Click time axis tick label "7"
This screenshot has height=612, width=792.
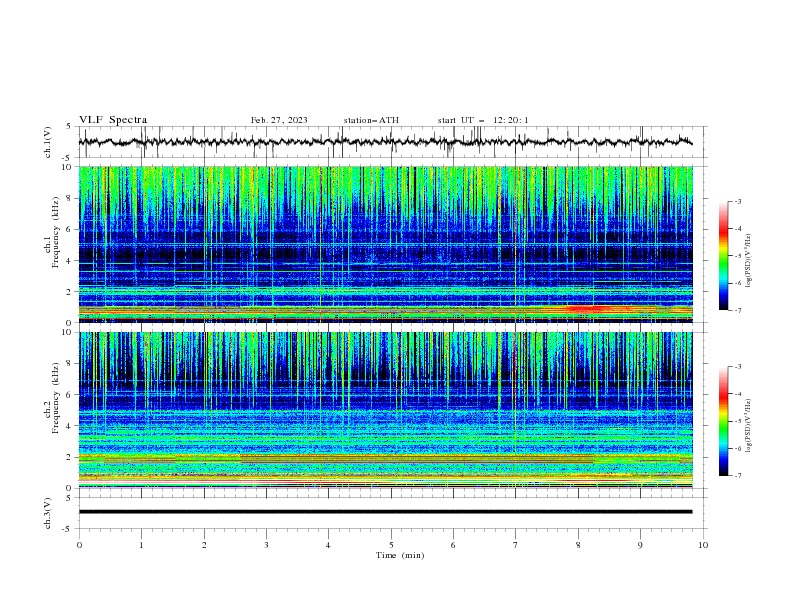click(x=516, y=545)
